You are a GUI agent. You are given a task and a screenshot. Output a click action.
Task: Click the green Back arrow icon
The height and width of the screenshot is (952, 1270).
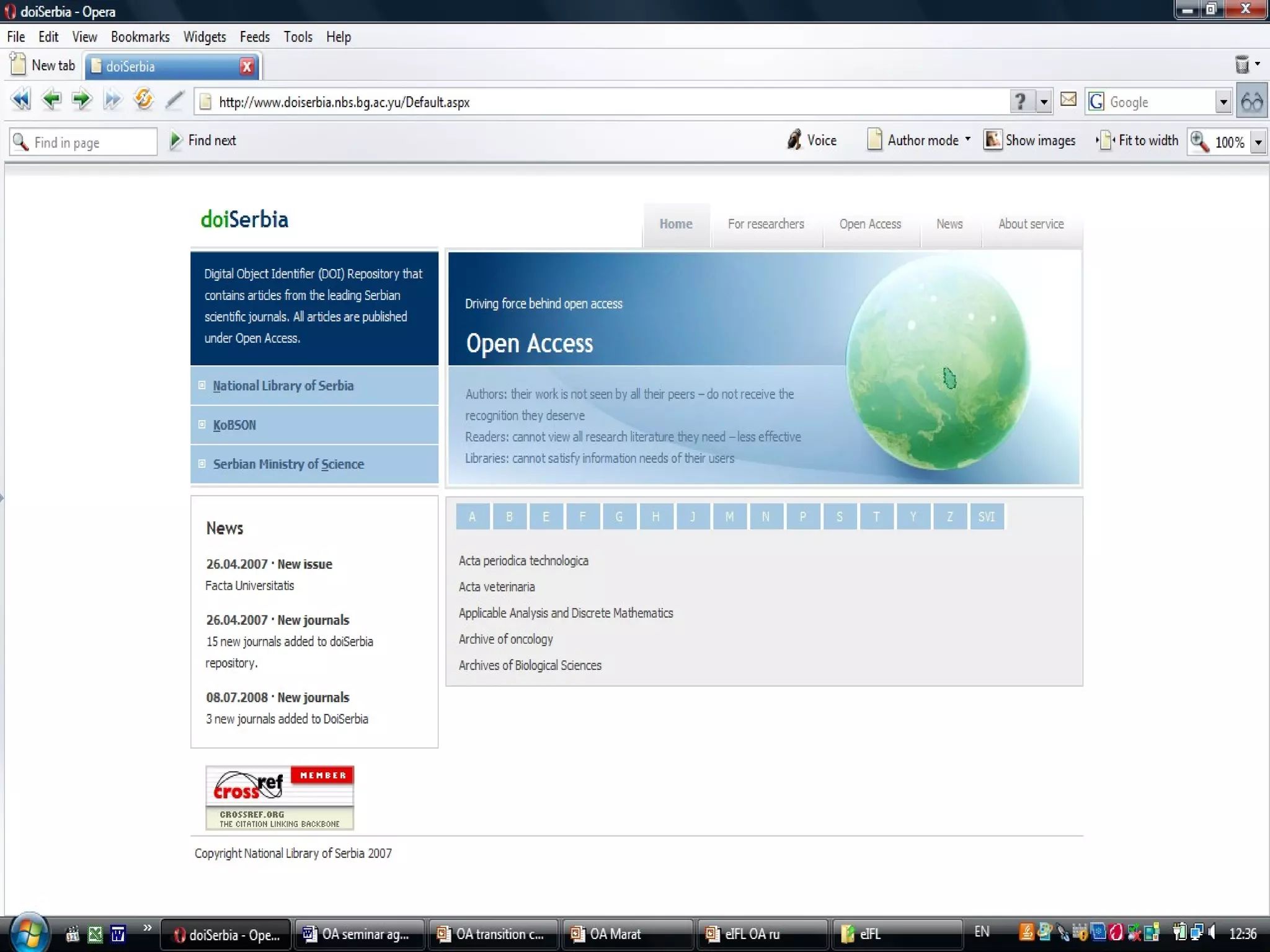tap(51, 99)
